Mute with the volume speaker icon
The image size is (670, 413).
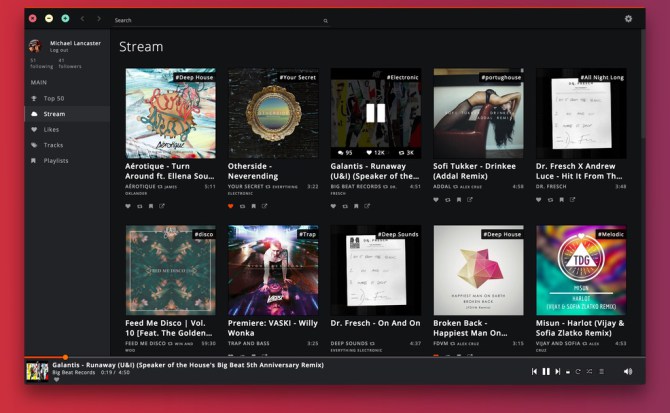point(628,372)
